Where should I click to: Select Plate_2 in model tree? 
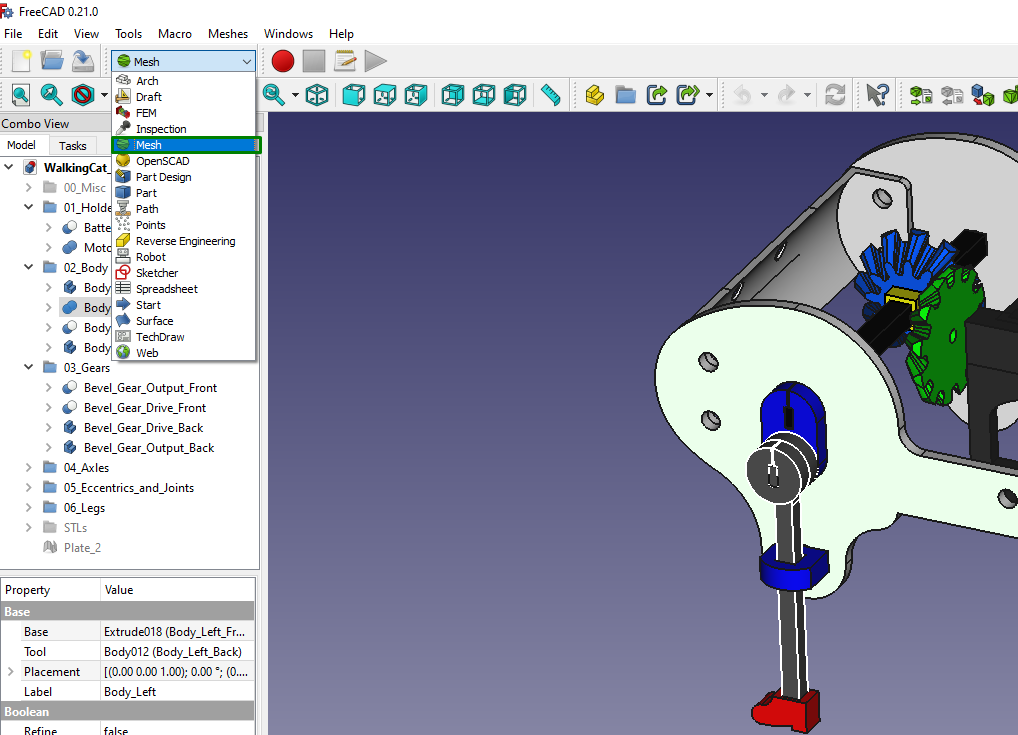pyautogui.click(x=82, y=548)
